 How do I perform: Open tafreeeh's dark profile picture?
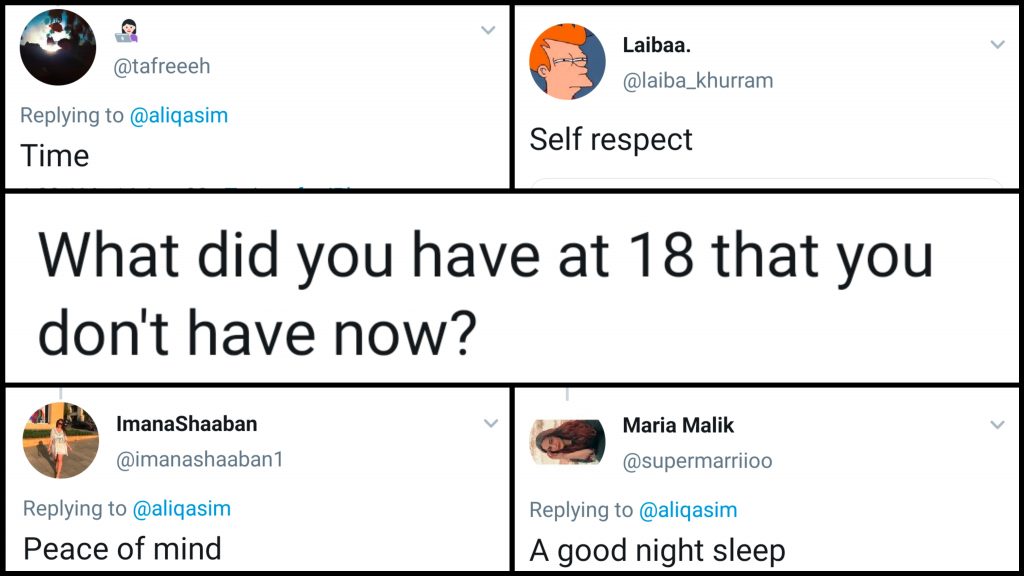tap(58, 47)
